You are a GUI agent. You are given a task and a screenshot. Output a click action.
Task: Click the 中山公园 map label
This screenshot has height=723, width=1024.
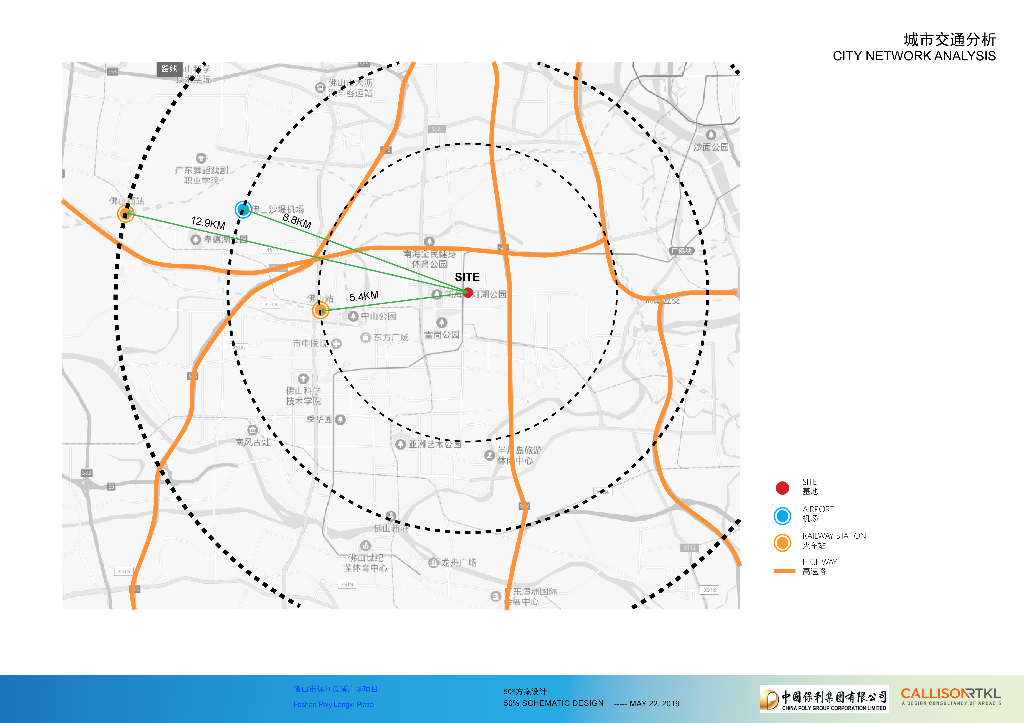[379, 316]
